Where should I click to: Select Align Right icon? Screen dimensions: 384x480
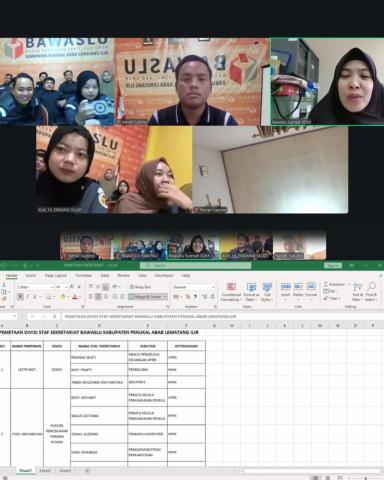pyautogui.click(x=105, y=297)
